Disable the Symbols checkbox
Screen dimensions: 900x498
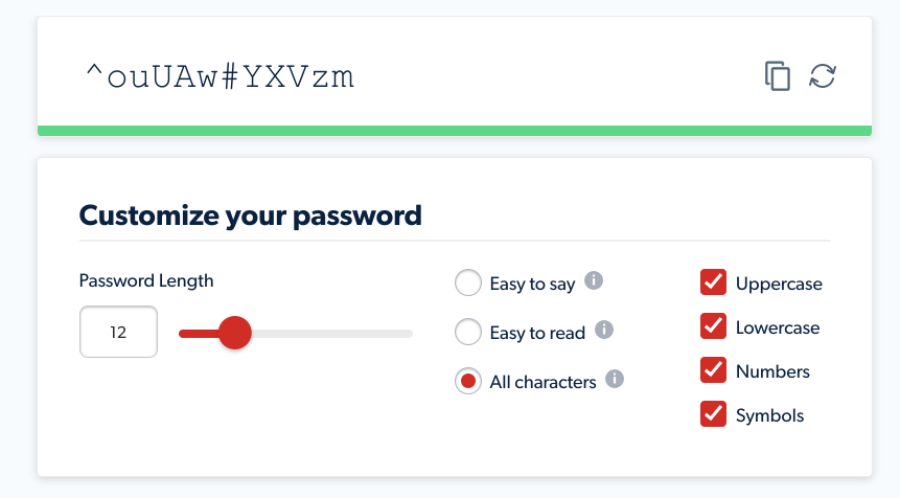click(x=713, y=414)
